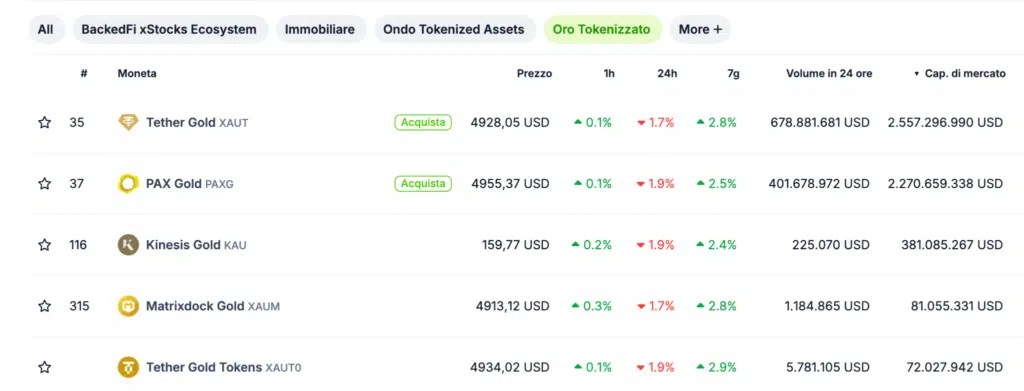Star the Matrixdock Gold row
Viewport: 1024px width, 391px height.
point(44,305)
